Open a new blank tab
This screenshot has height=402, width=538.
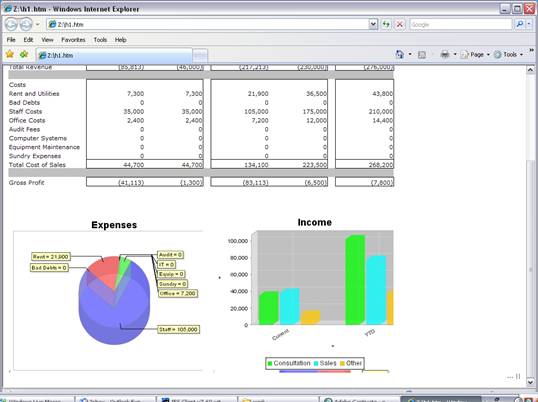(200, 56)
